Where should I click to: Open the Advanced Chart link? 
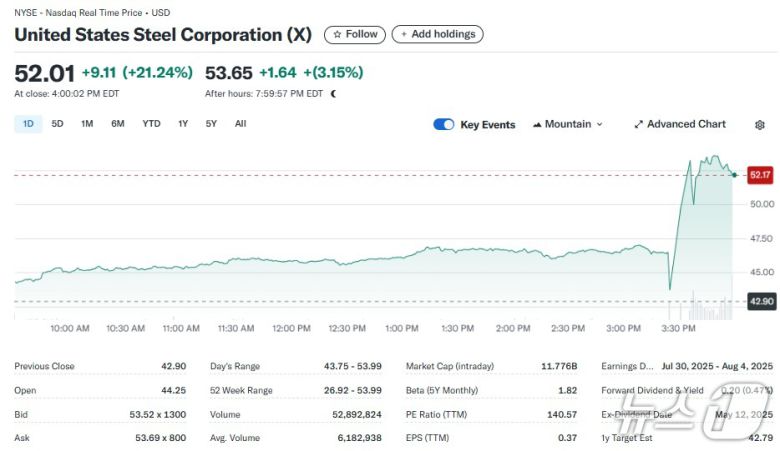click(x=686, y=124)
